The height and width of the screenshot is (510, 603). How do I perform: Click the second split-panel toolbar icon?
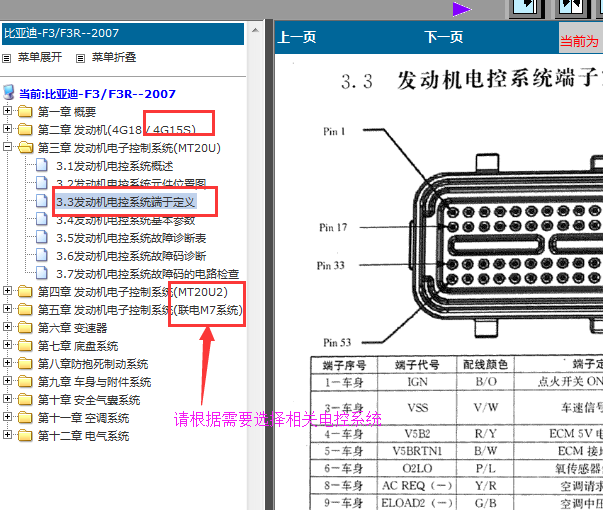click(x=571, y=8)
